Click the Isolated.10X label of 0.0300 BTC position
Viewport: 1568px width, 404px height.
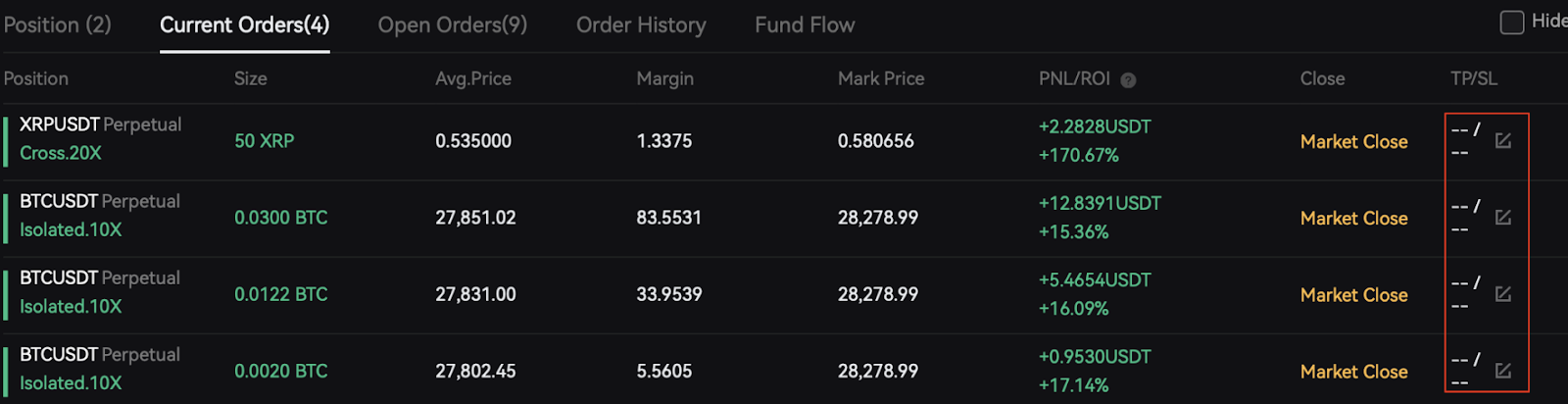[x=71, y=229]
